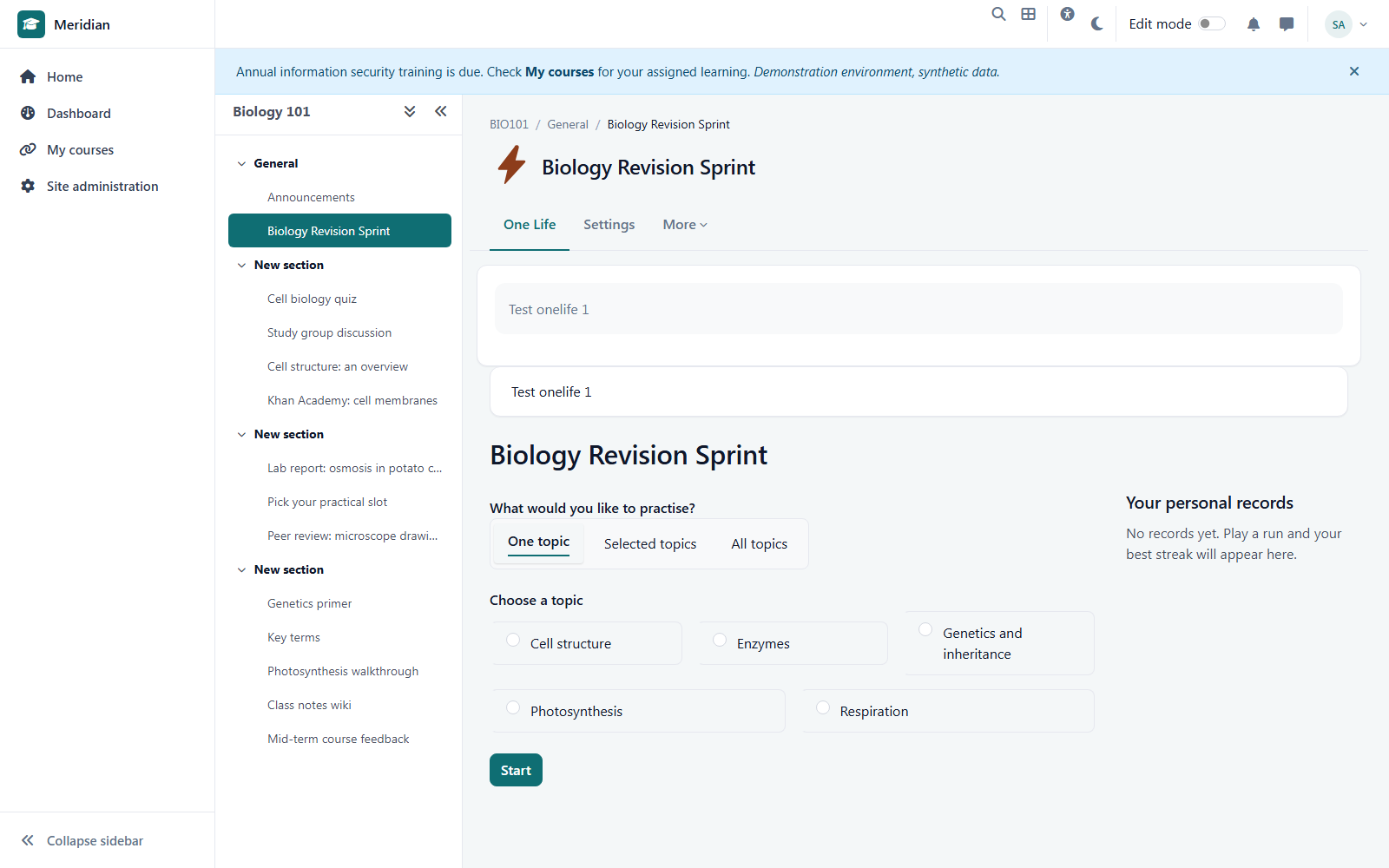Open Cell biology quiz in course index
The image size is (1389, 868).
[x=312, y=299]
